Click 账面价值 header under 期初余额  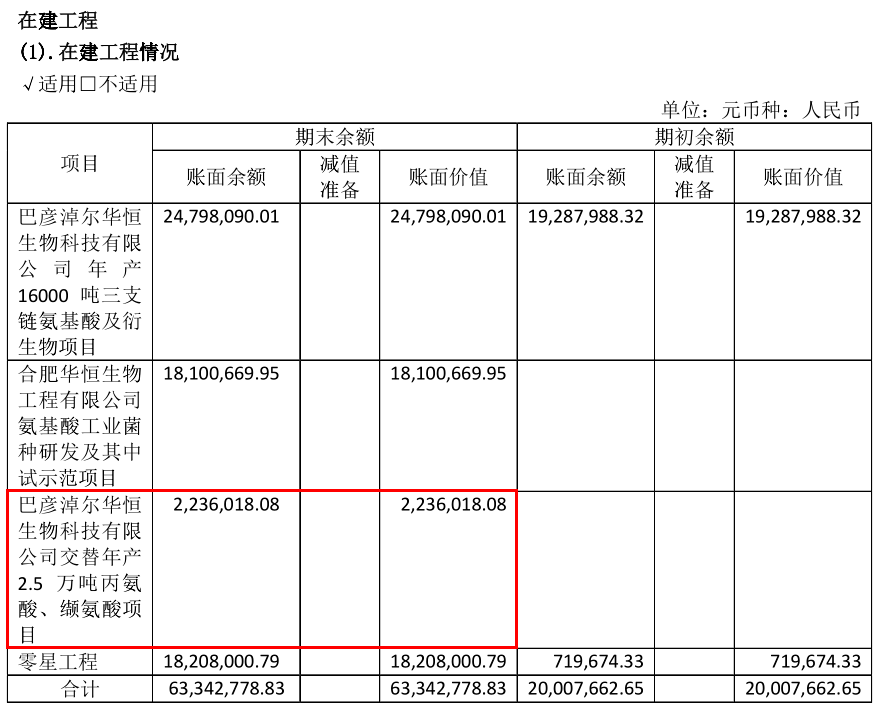coord(803,177)
